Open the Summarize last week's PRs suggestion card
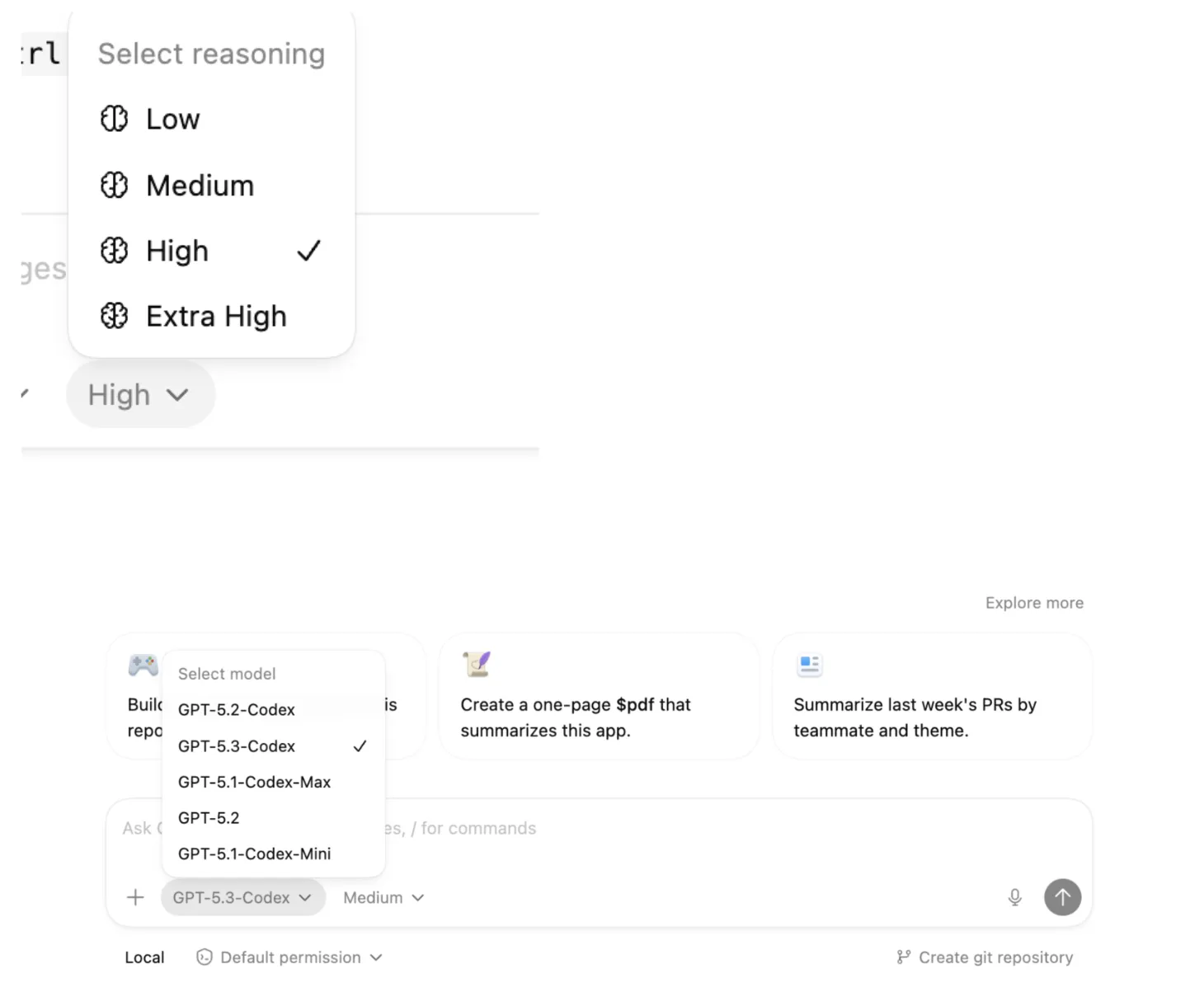This screenshot has width=1204, height=983. [932, 697]
